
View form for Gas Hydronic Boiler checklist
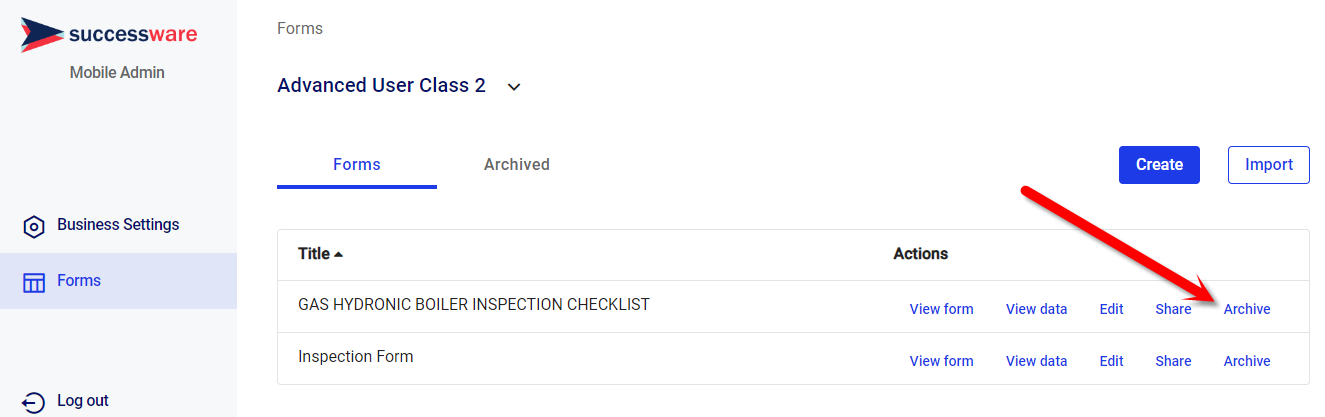[x=941, y=309]
